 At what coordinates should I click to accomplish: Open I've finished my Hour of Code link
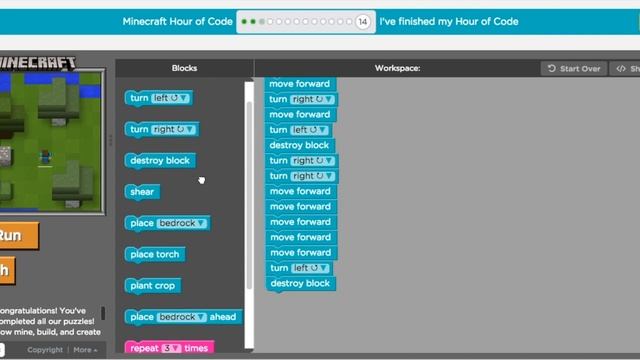(449, 22)
